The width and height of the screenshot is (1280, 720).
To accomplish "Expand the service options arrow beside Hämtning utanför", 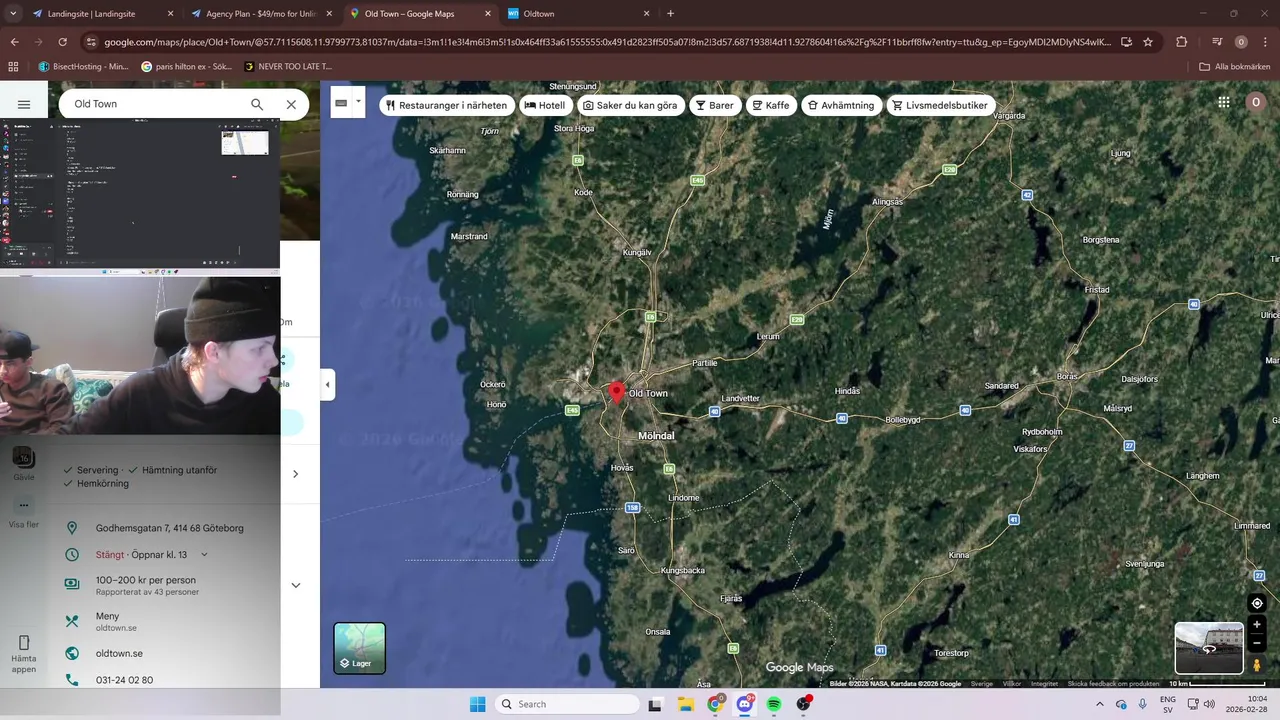I will pos(295,474).
